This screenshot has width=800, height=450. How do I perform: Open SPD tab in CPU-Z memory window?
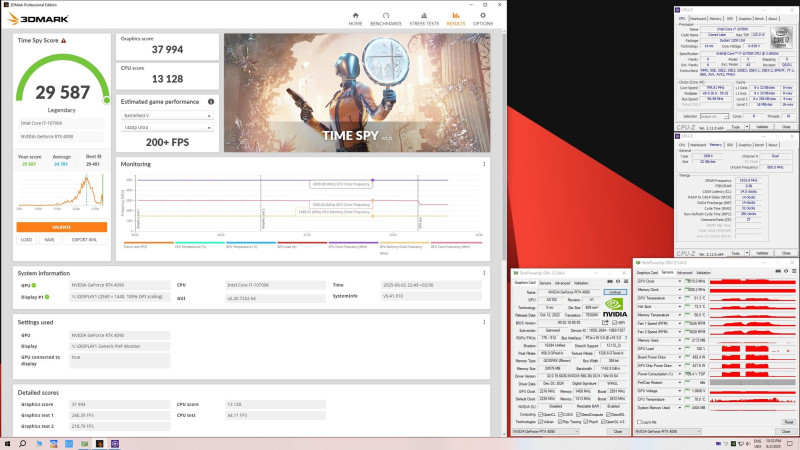tap(730, 145)
